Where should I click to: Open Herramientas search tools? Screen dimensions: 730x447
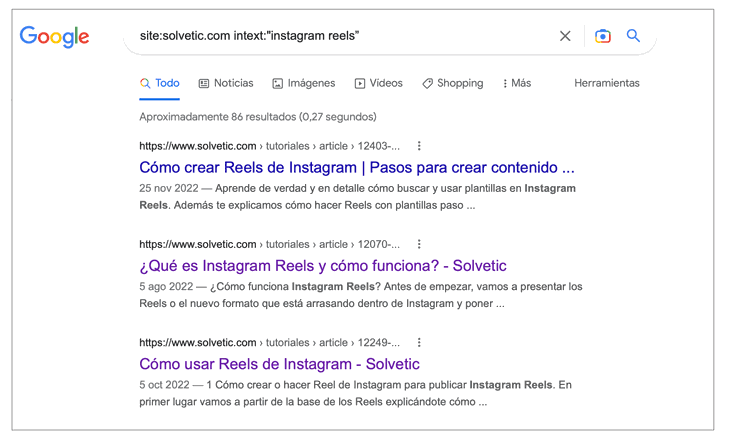pos(607,83)
